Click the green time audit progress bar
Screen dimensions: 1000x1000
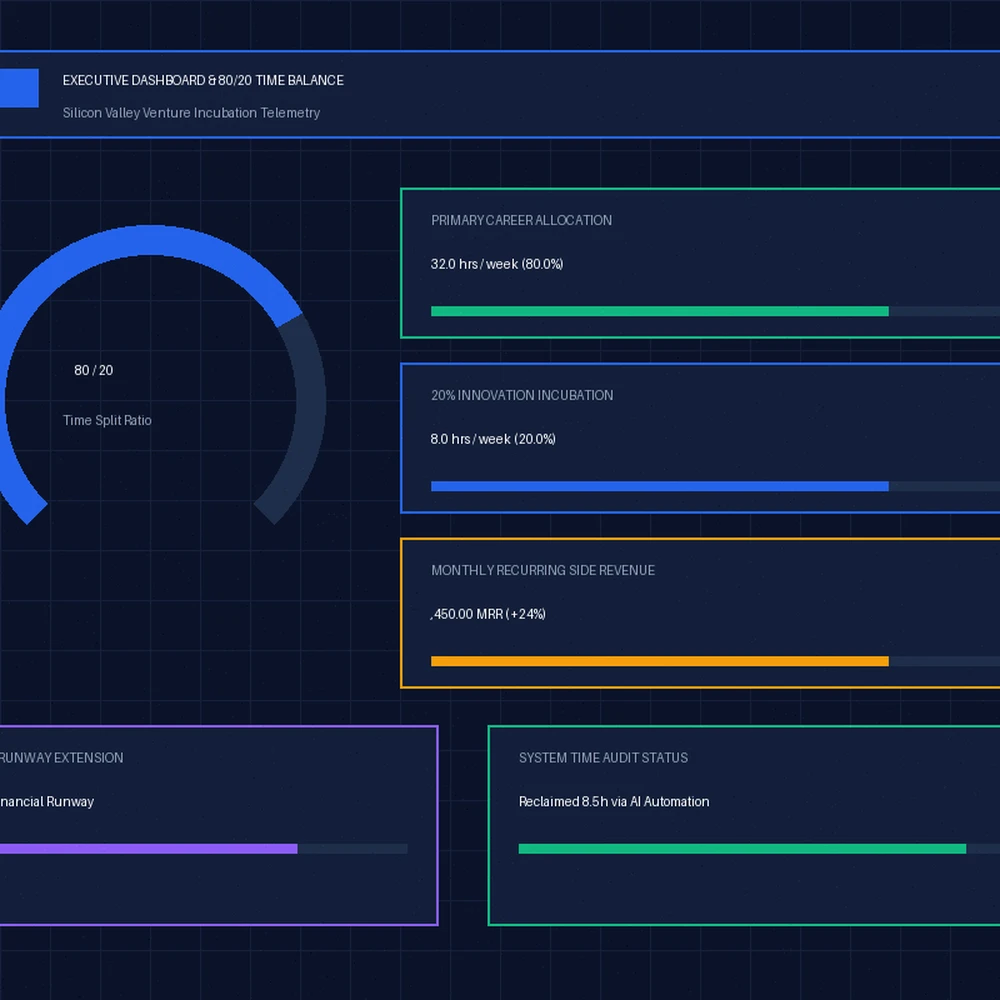[742, 849]
